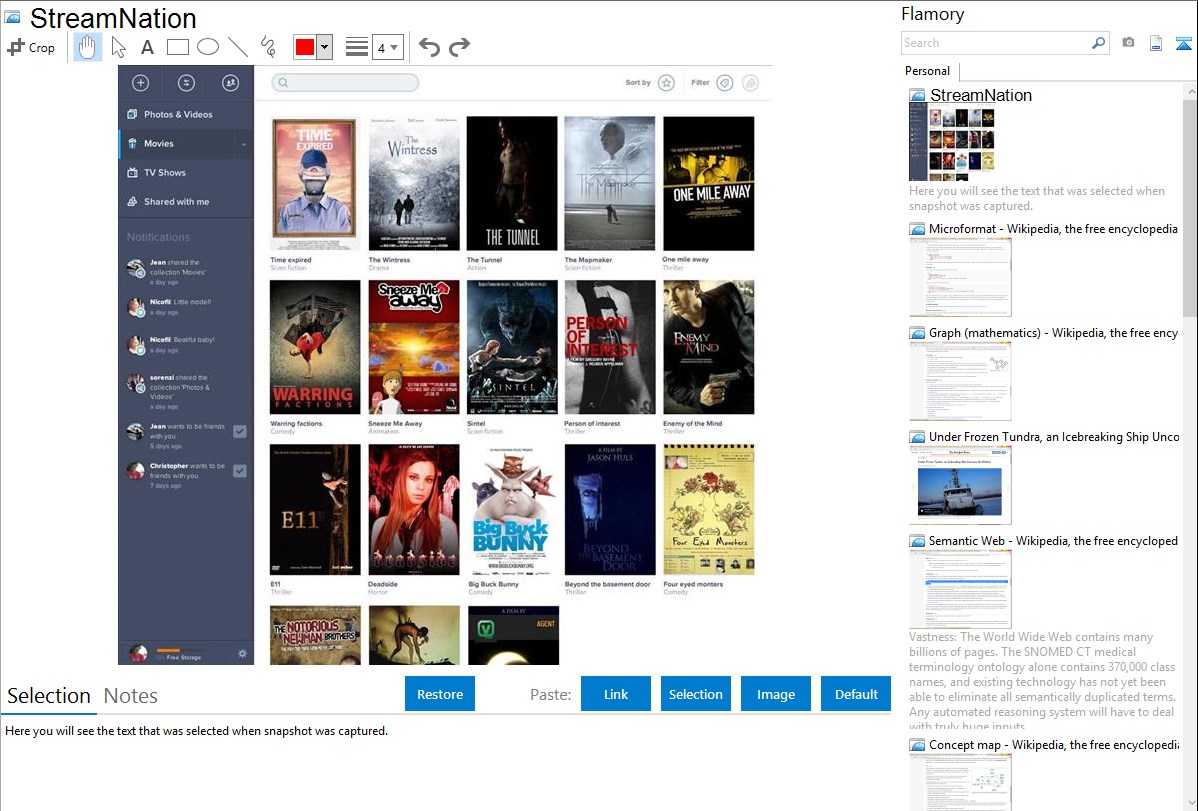1198x811 pixels.
Task: Open Nicofil 'Beatiful baby!' notification
Action: (186, 345)
